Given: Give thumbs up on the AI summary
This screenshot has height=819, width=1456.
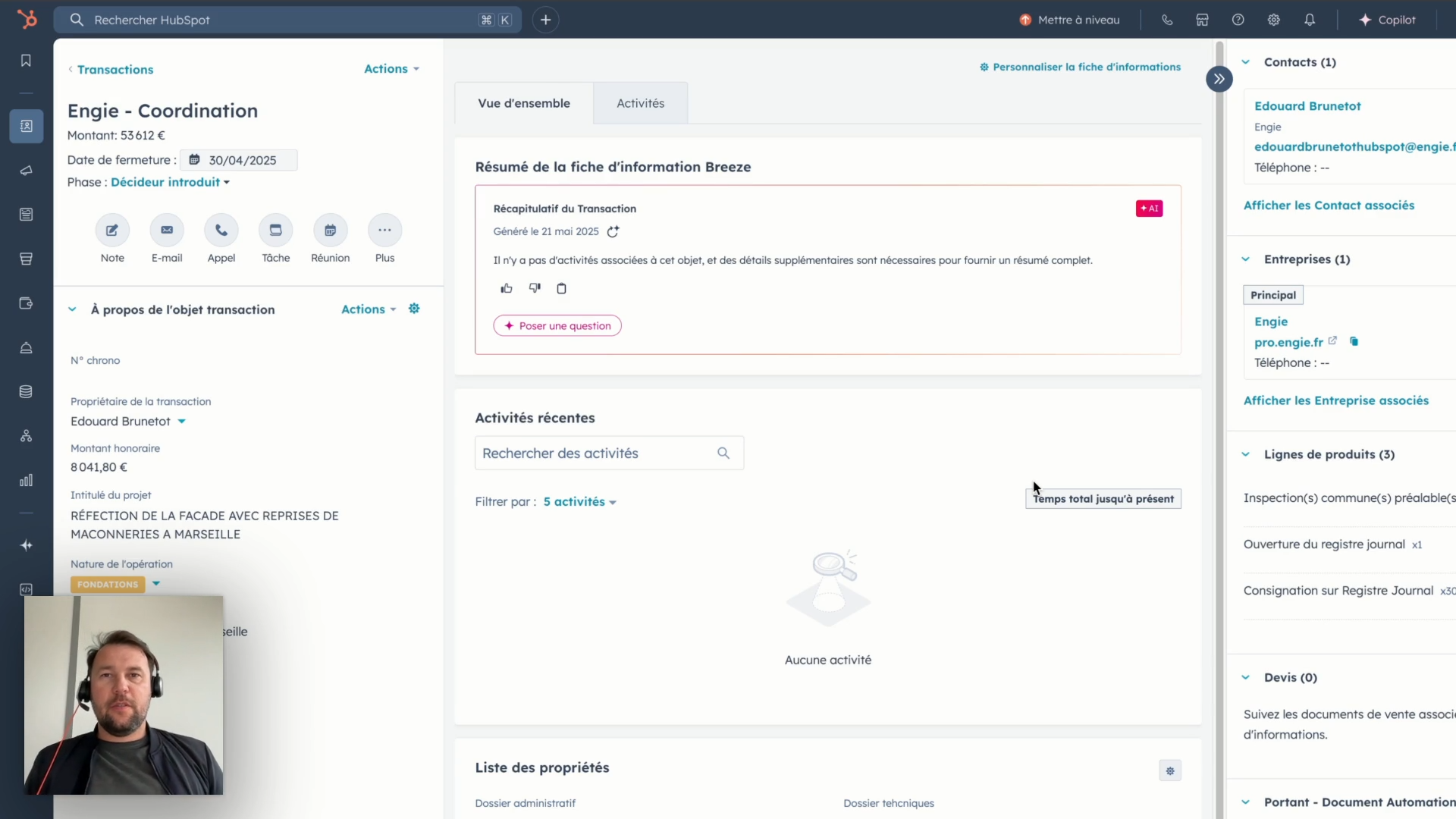Looking at the screenshot, I should tap(507, 288).
